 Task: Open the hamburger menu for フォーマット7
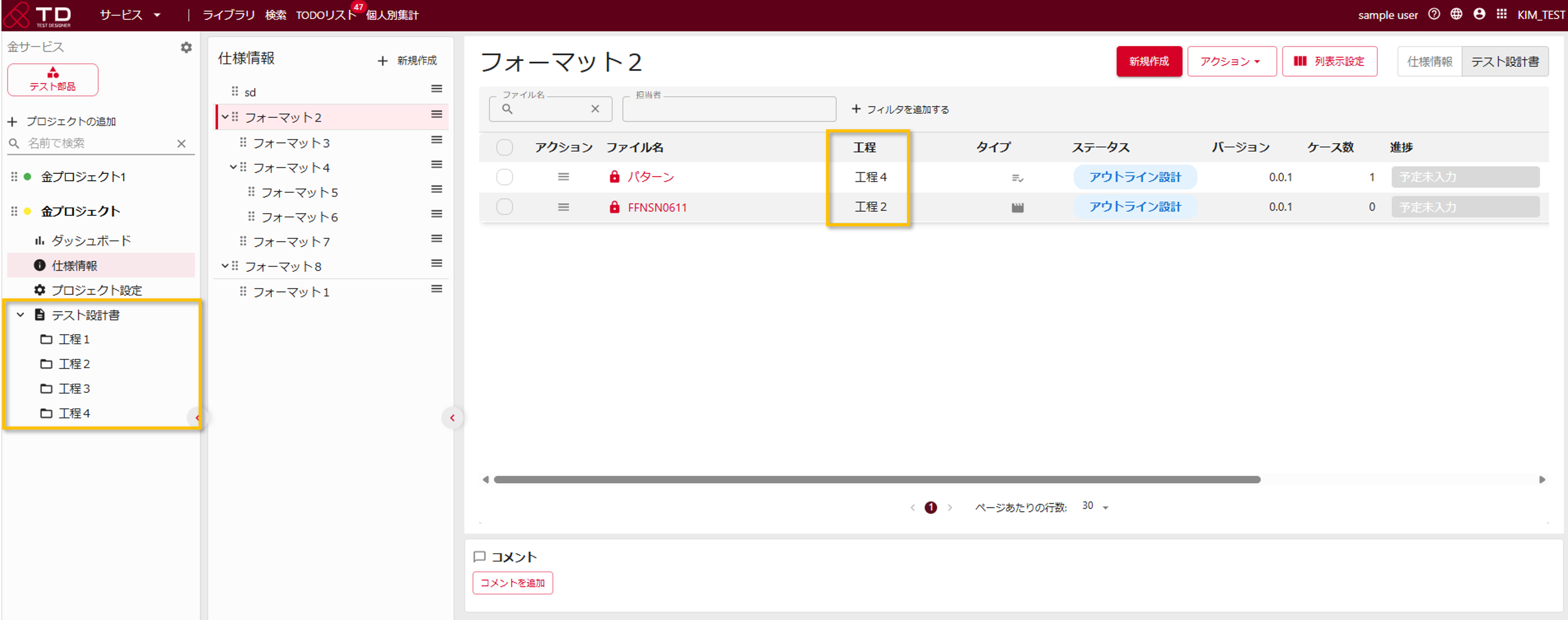437,239
